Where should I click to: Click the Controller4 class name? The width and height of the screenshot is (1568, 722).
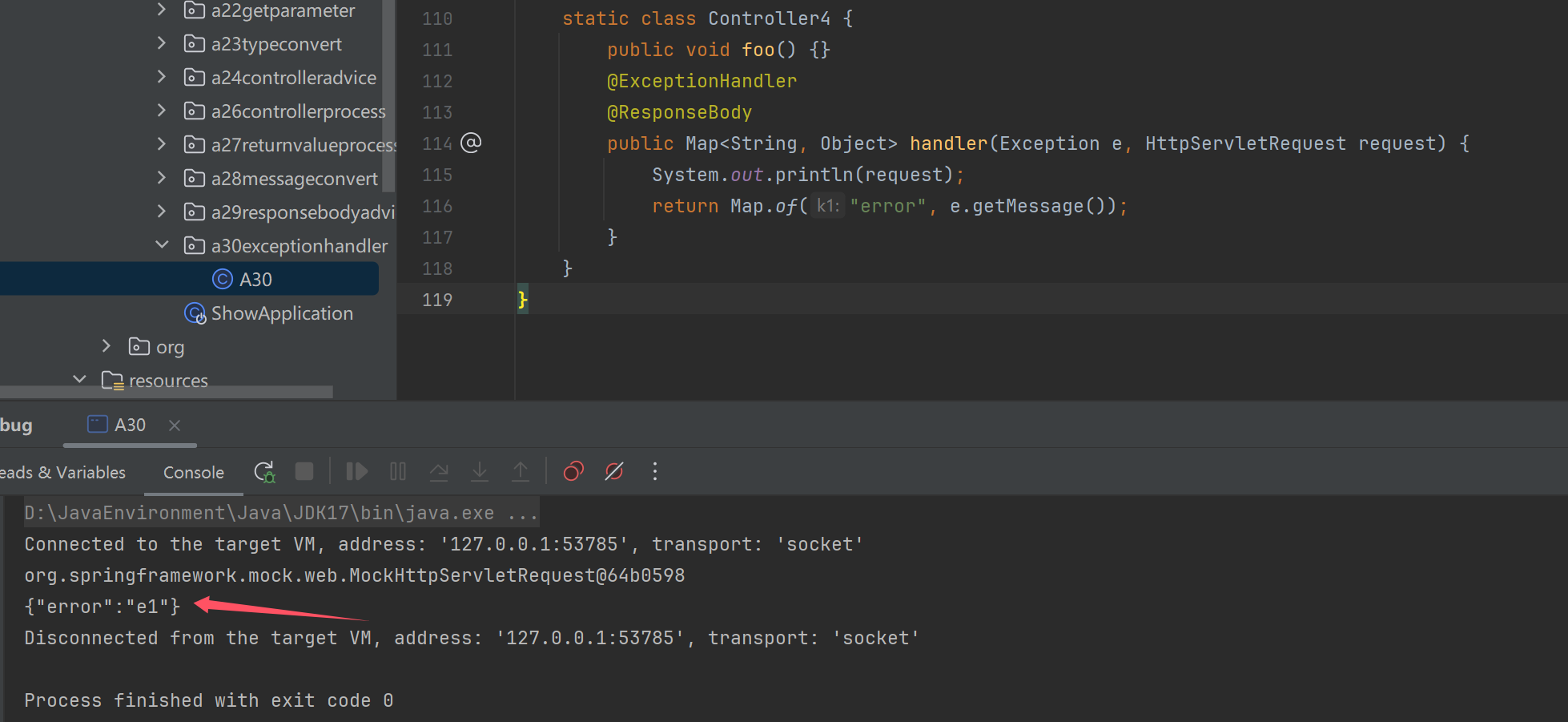770,18
